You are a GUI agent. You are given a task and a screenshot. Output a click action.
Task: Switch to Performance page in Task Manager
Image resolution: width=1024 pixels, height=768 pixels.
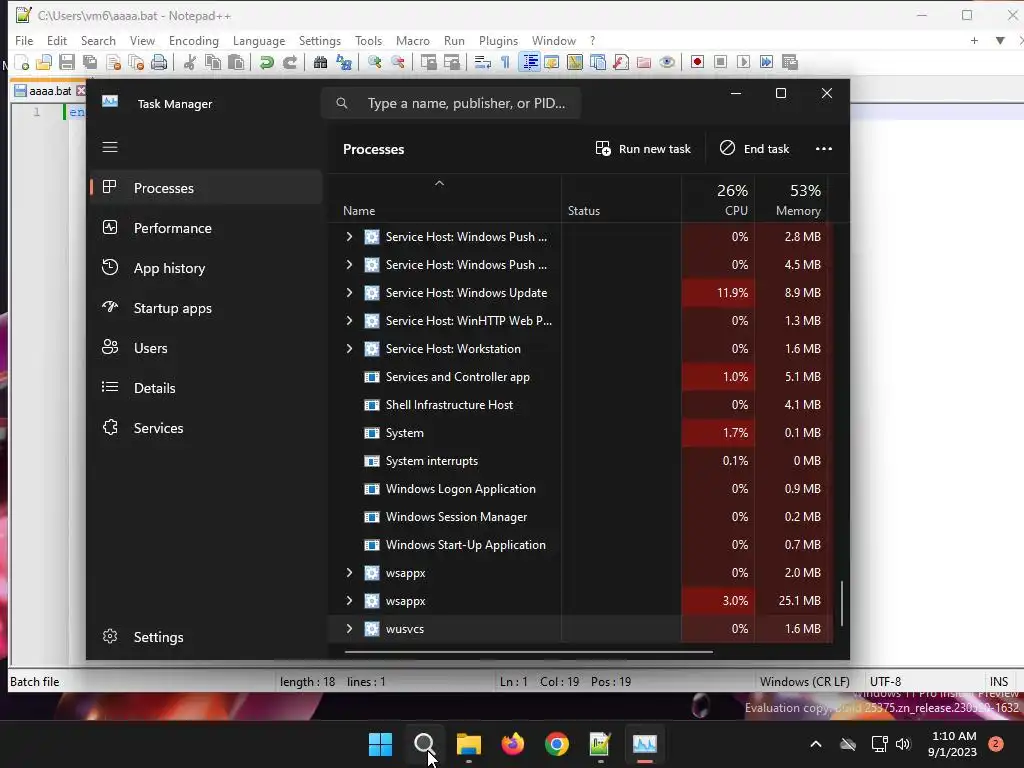pos(204,228)
